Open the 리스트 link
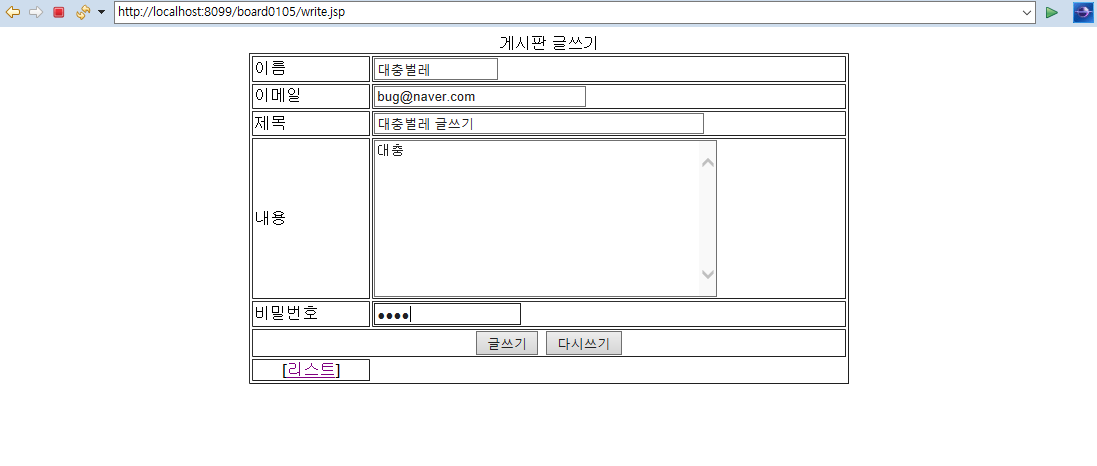1097x466 pixels. (x=311, y=369)
